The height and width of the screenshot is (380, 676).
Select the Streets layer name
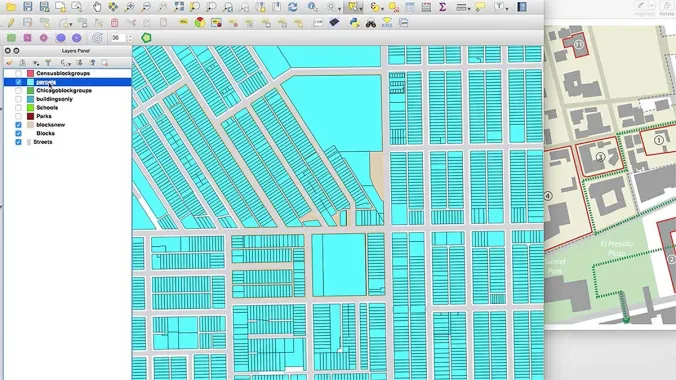pos(43,142)
